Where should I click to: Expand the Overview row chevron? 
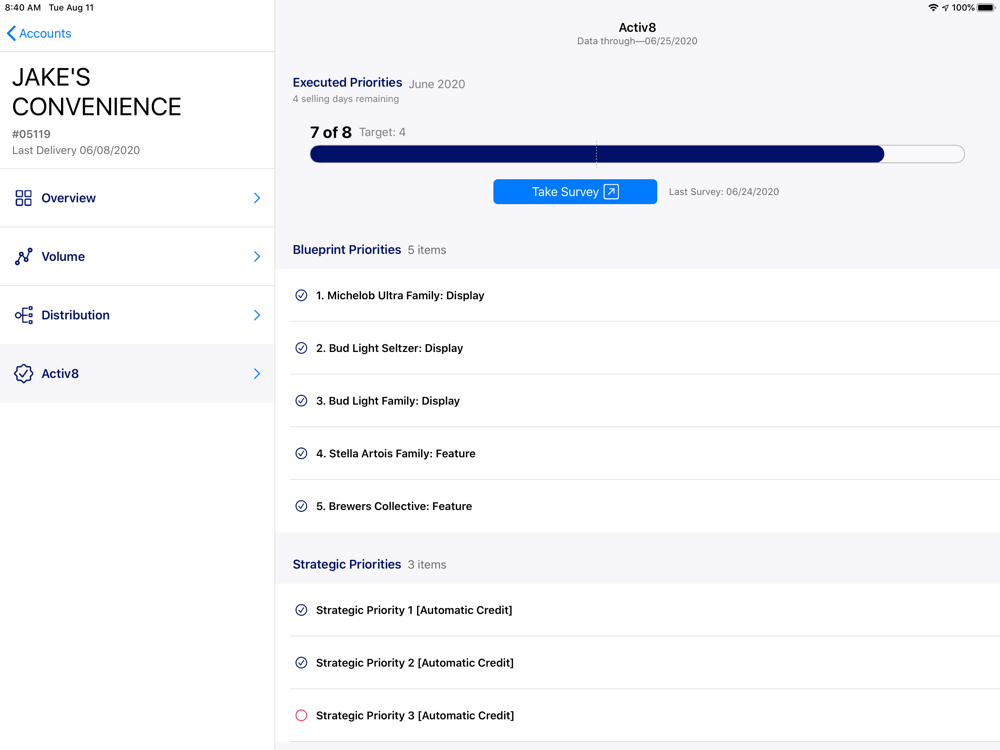point(257,198)
